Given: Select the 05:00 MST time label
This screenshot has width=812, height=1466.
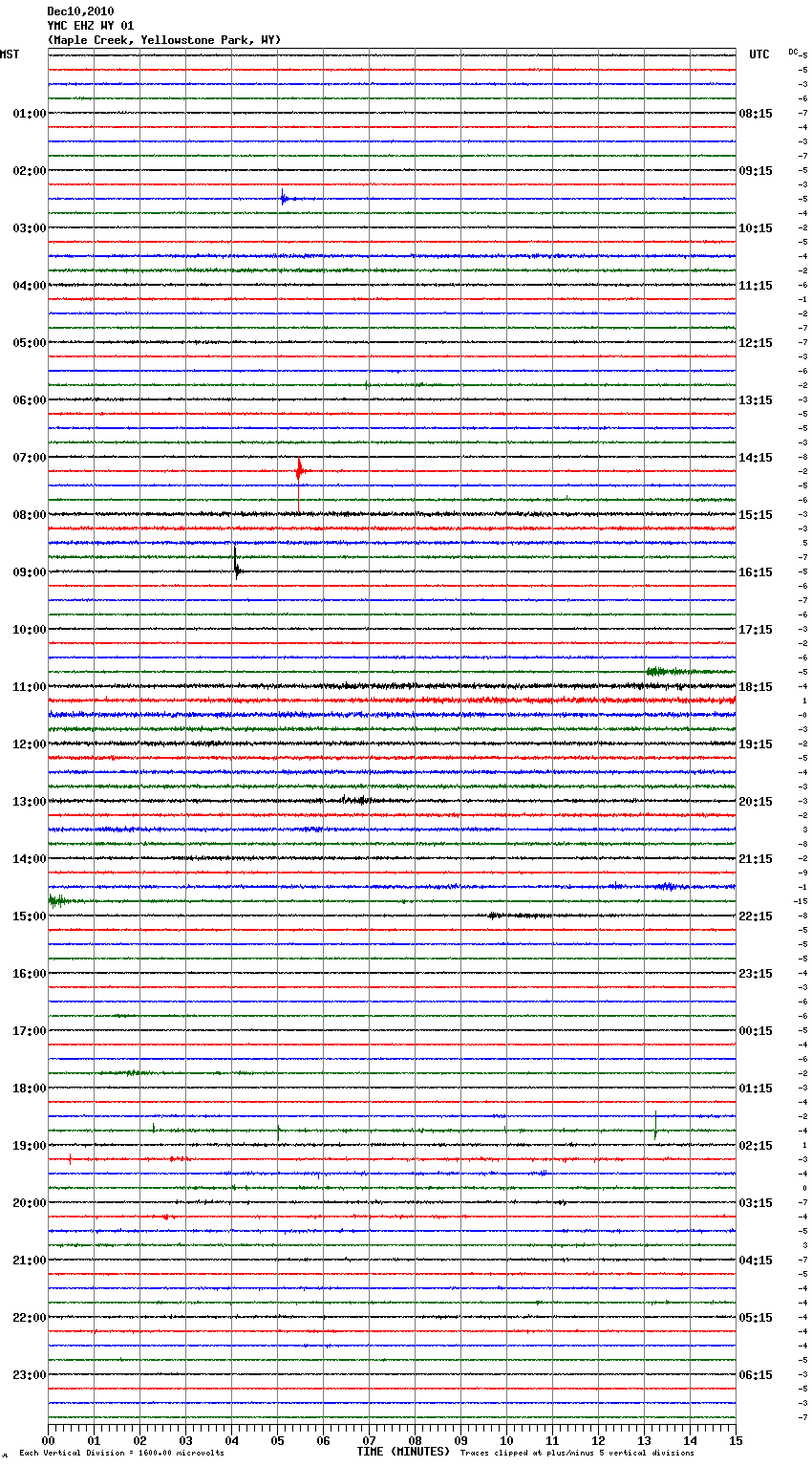Looking at the screenshot, I should 30,343.
